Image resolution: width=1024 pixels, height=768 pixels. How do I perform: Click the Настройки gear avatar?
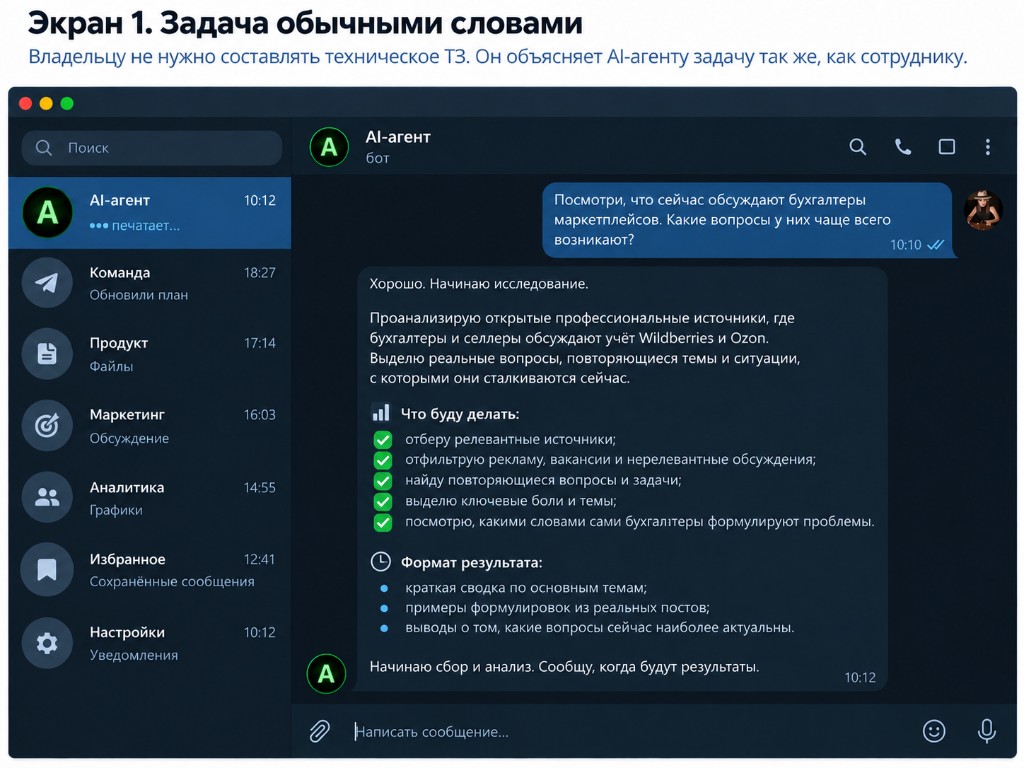(x=47, y=643)
